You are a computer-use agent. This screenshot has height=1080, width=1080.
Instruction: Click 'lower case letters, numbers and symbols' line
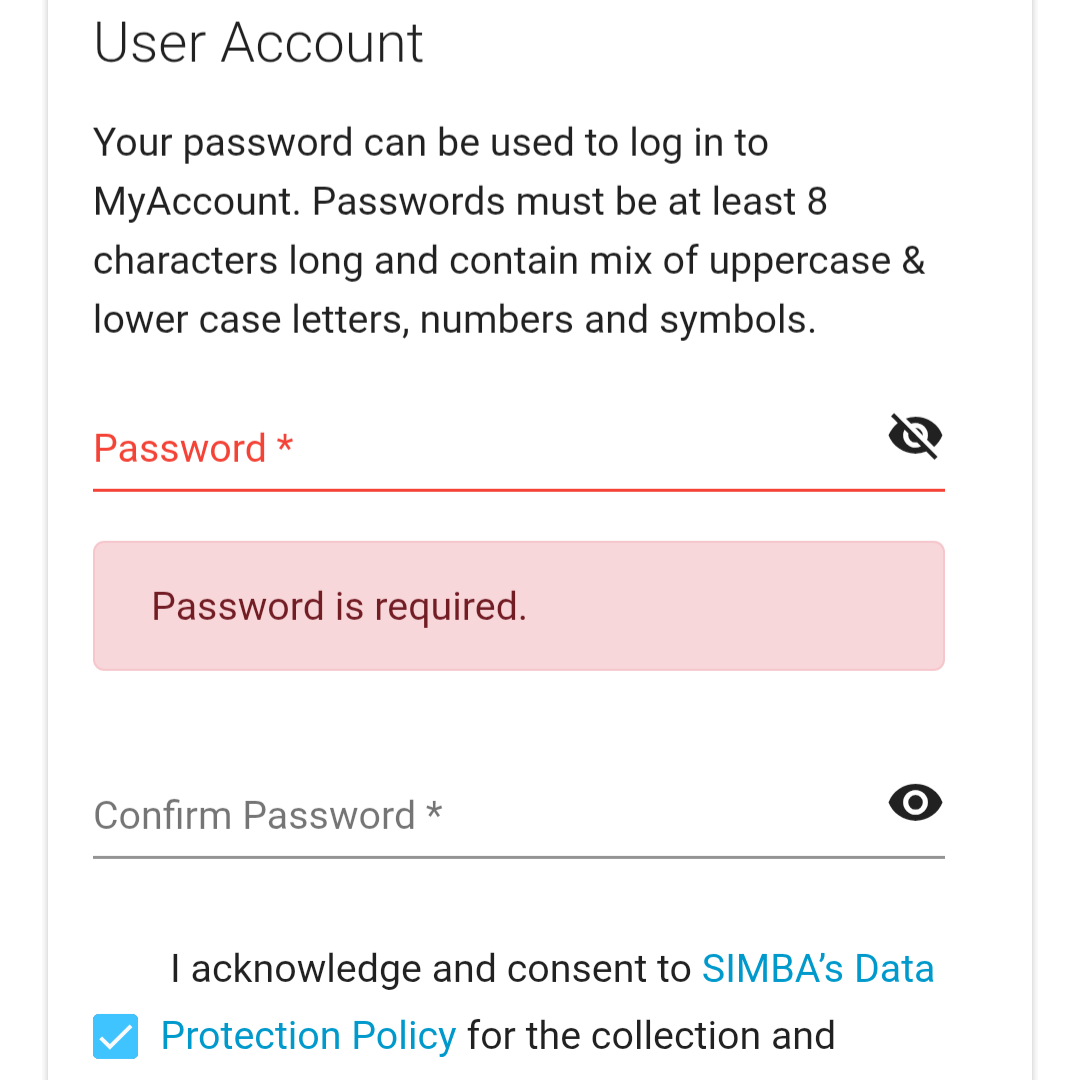454,320
